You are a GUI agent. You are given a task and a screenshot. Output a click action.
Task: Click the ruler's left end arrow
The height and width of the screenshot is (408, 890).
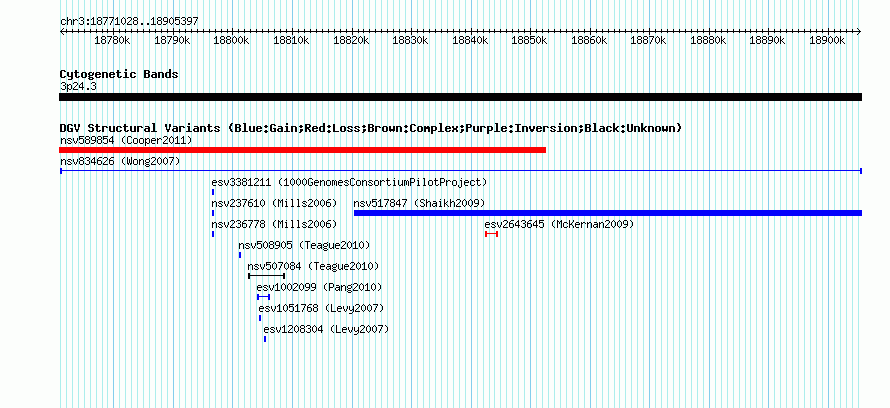coord(62,32)
